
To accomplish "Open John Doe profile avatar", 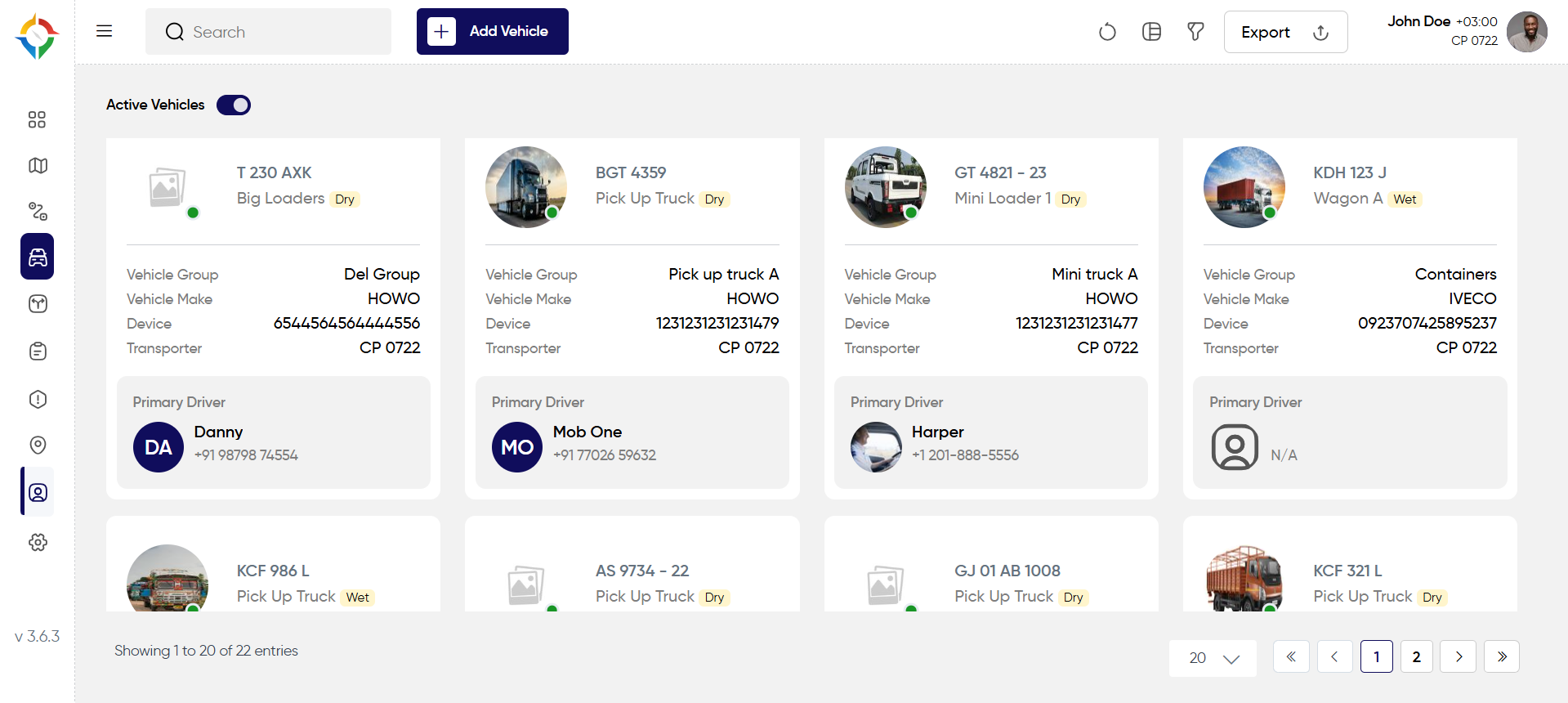I will pos(1526,32).
